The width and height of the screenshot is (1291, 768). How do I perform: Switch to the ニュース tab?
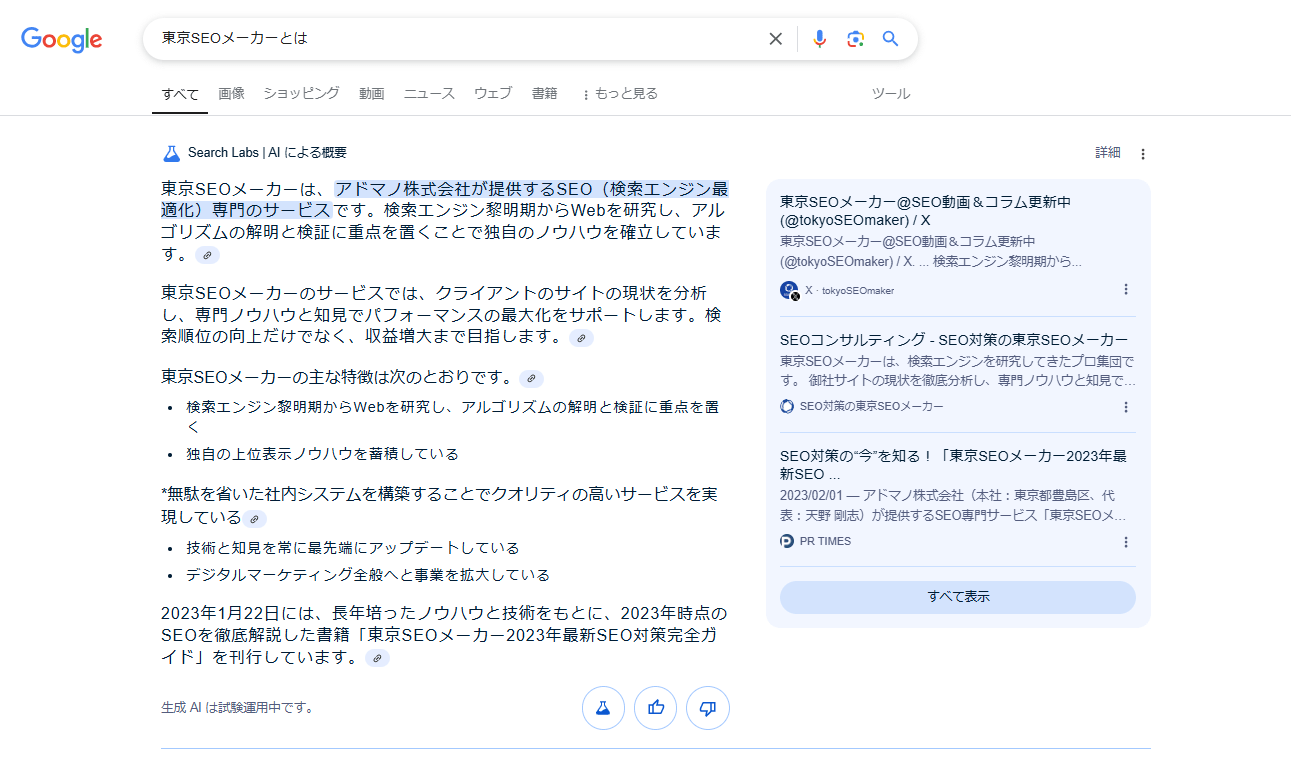point(429,93)
